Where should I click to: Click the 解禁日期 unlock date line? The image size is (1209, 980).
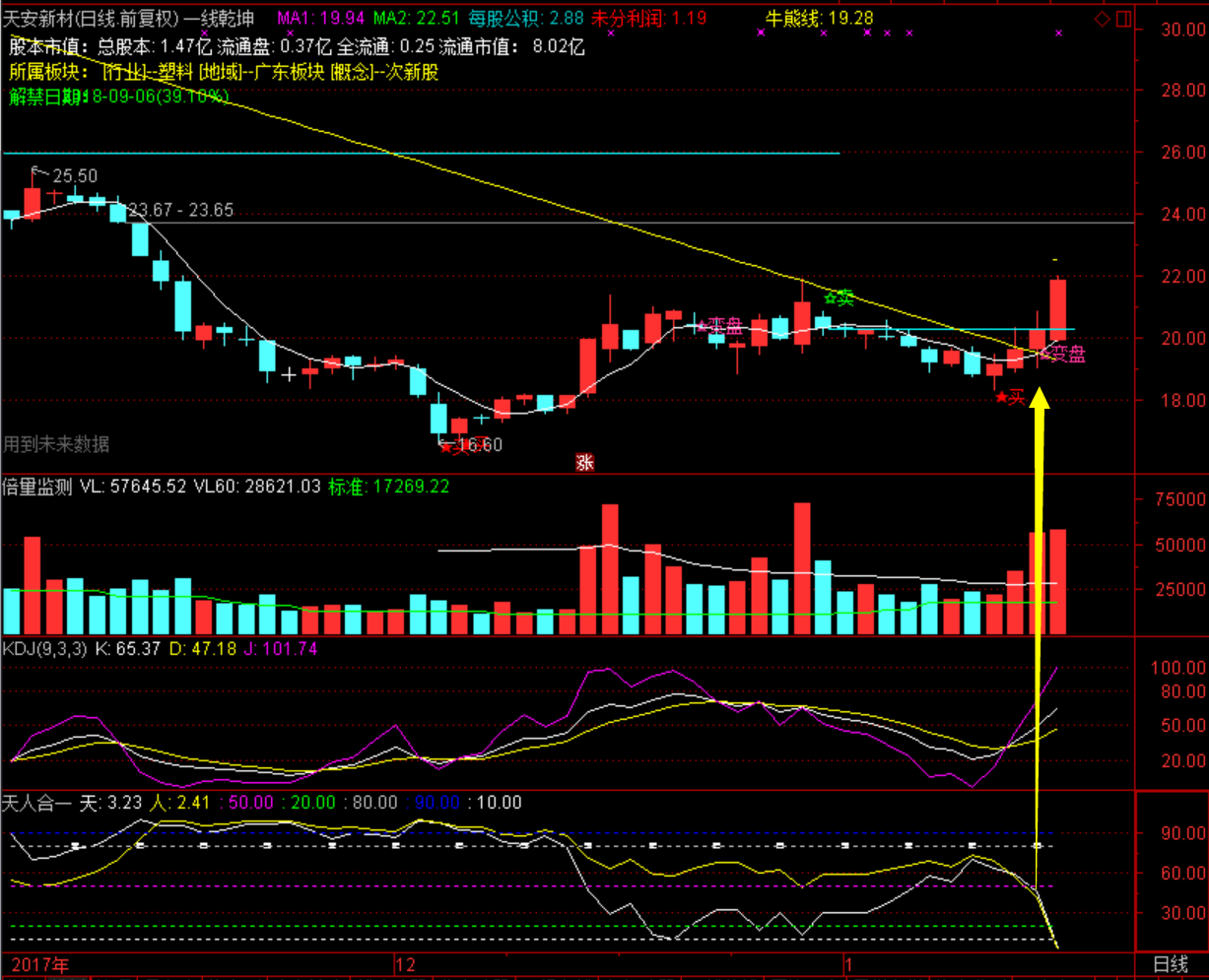[x=119, y=96]
